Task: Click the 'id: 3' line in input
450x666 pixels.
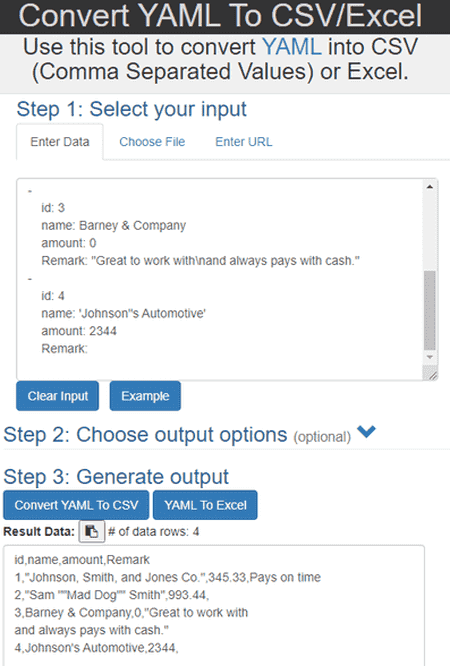Action: click(x=53, y=208)
